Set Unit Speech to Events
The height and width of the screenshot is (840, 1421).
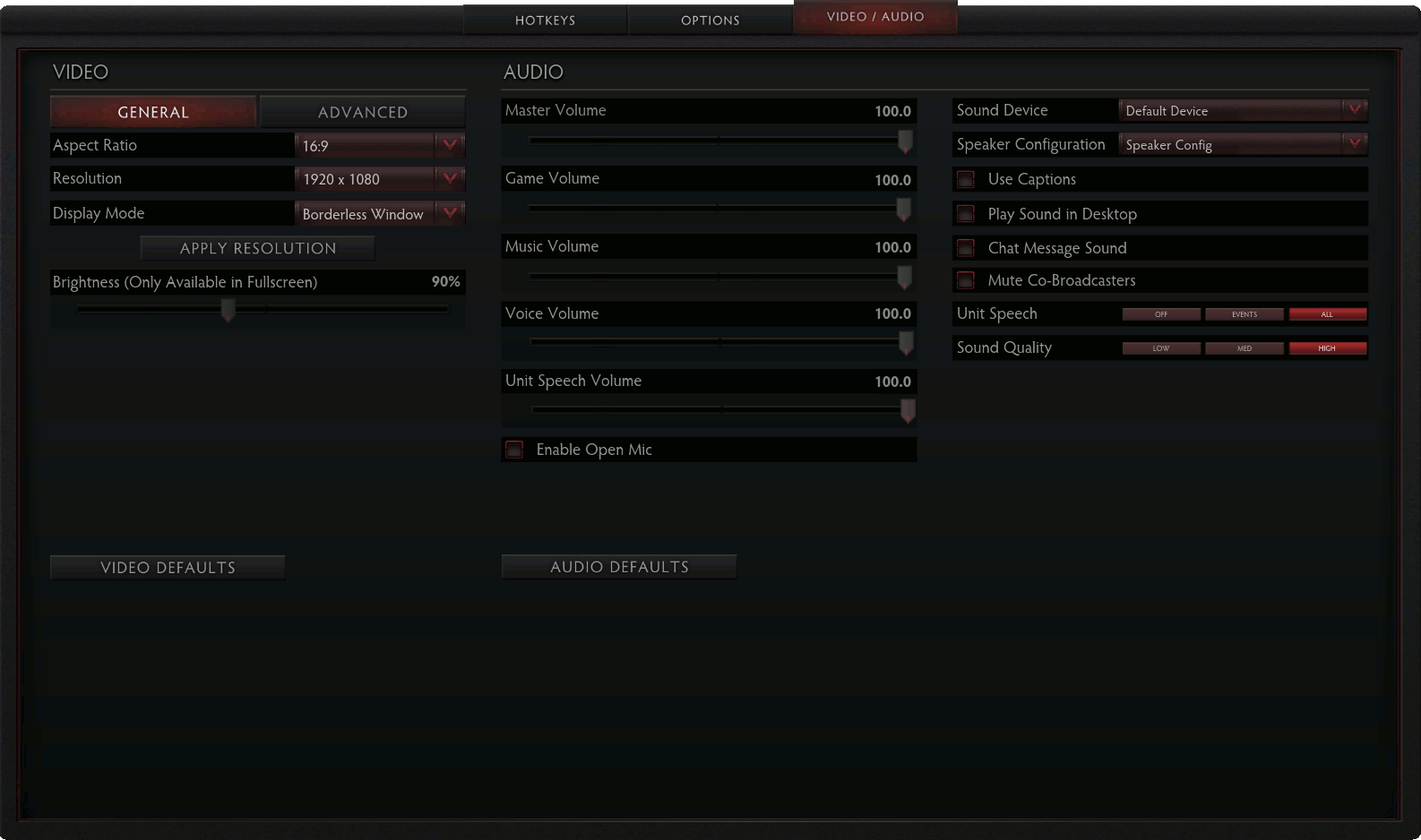point(1244,314)
